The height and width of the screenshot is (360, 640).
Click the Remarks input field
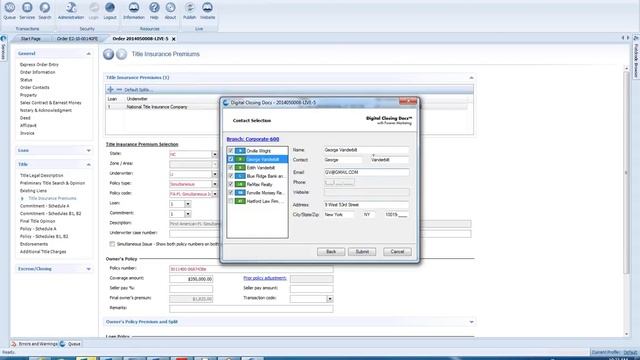point(251,309)
